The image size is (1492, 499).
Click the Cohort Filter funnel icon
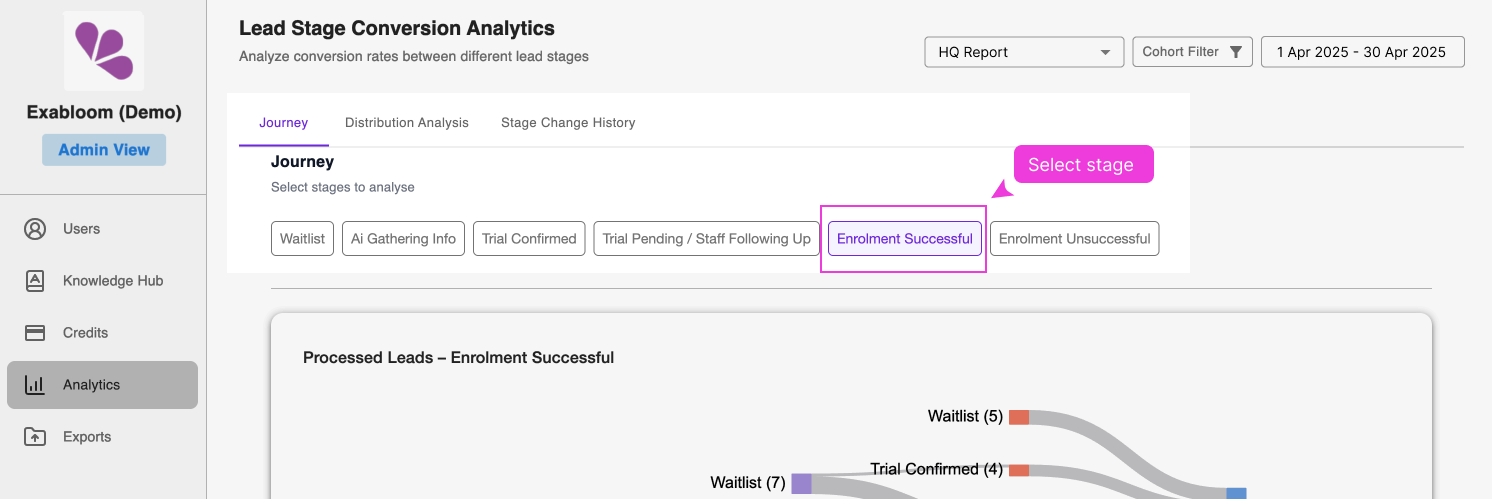(1236, 52)
